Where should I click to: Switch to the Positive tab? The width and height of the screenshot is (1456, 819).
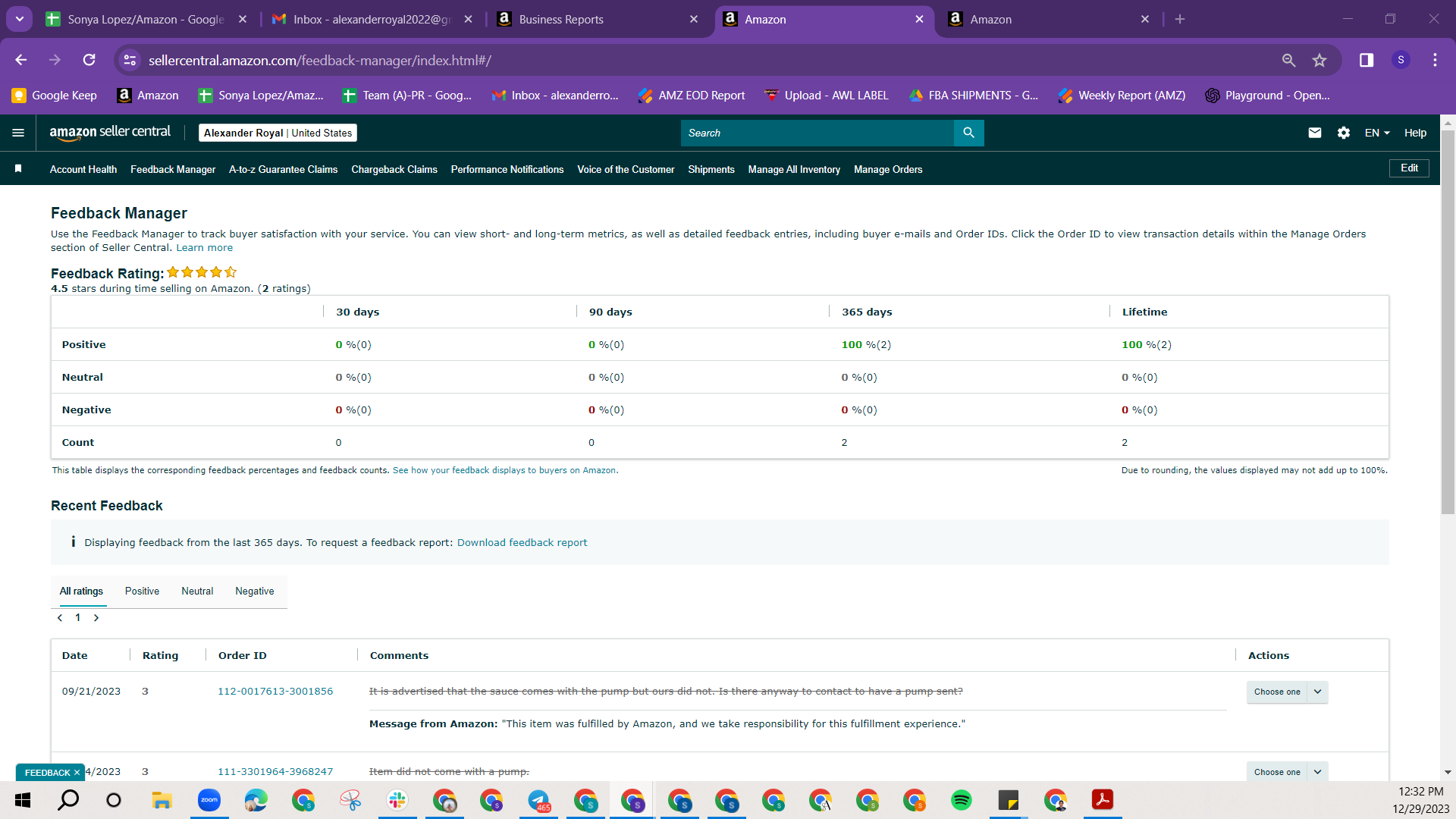click(x=142, y=591)
